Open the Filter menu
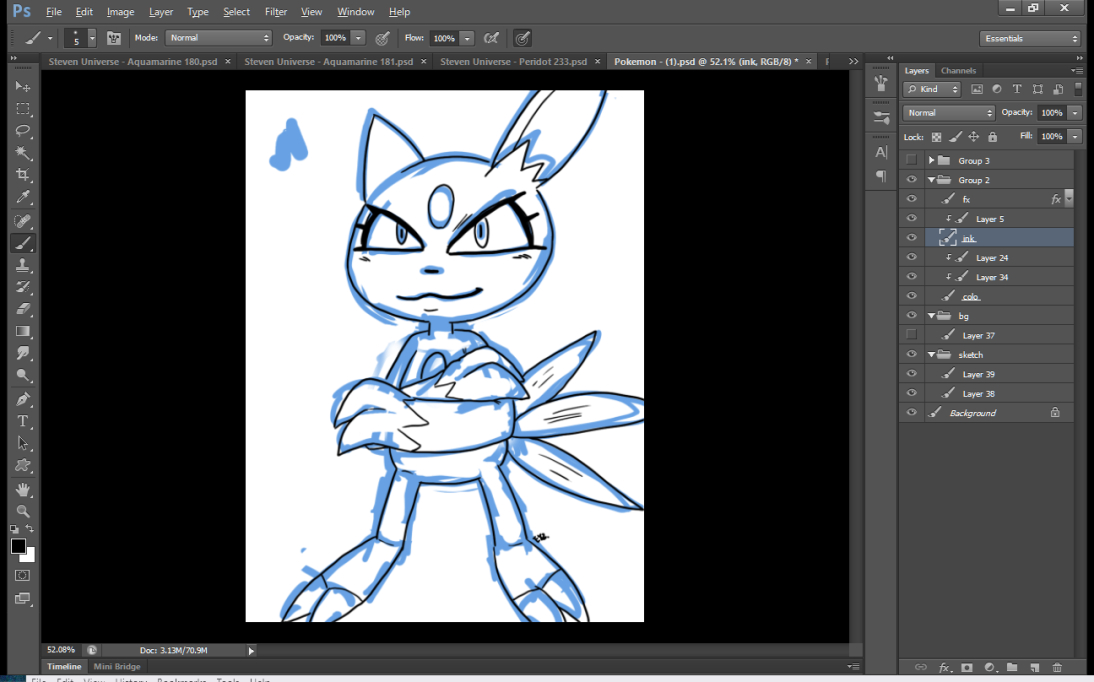Image resolution: width=1094 pixels, height=682 pixels. pyautogui.click(x=276, y=12)
